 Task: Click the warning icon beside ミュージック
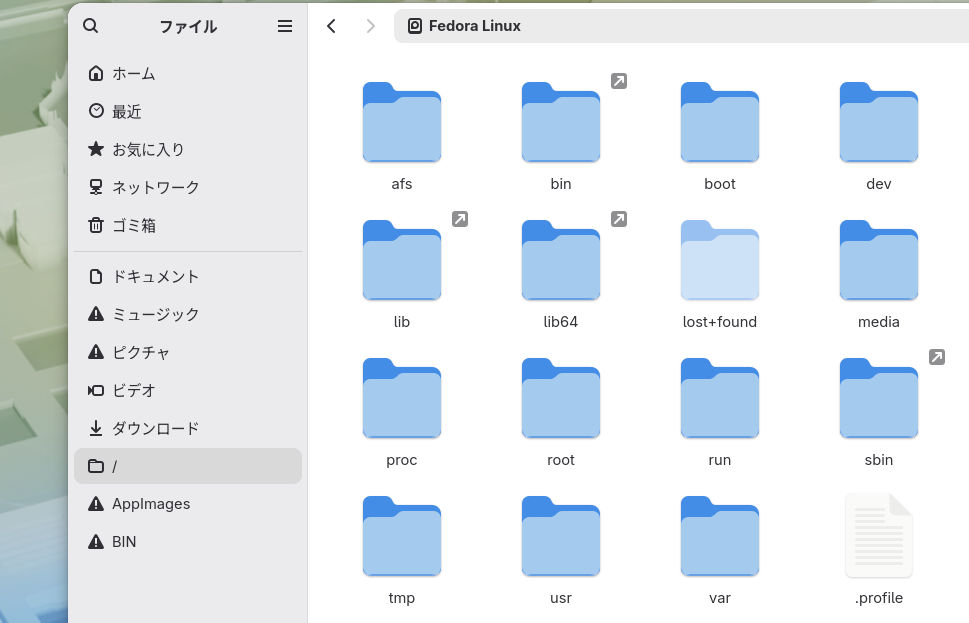click(x=96, y=314)
